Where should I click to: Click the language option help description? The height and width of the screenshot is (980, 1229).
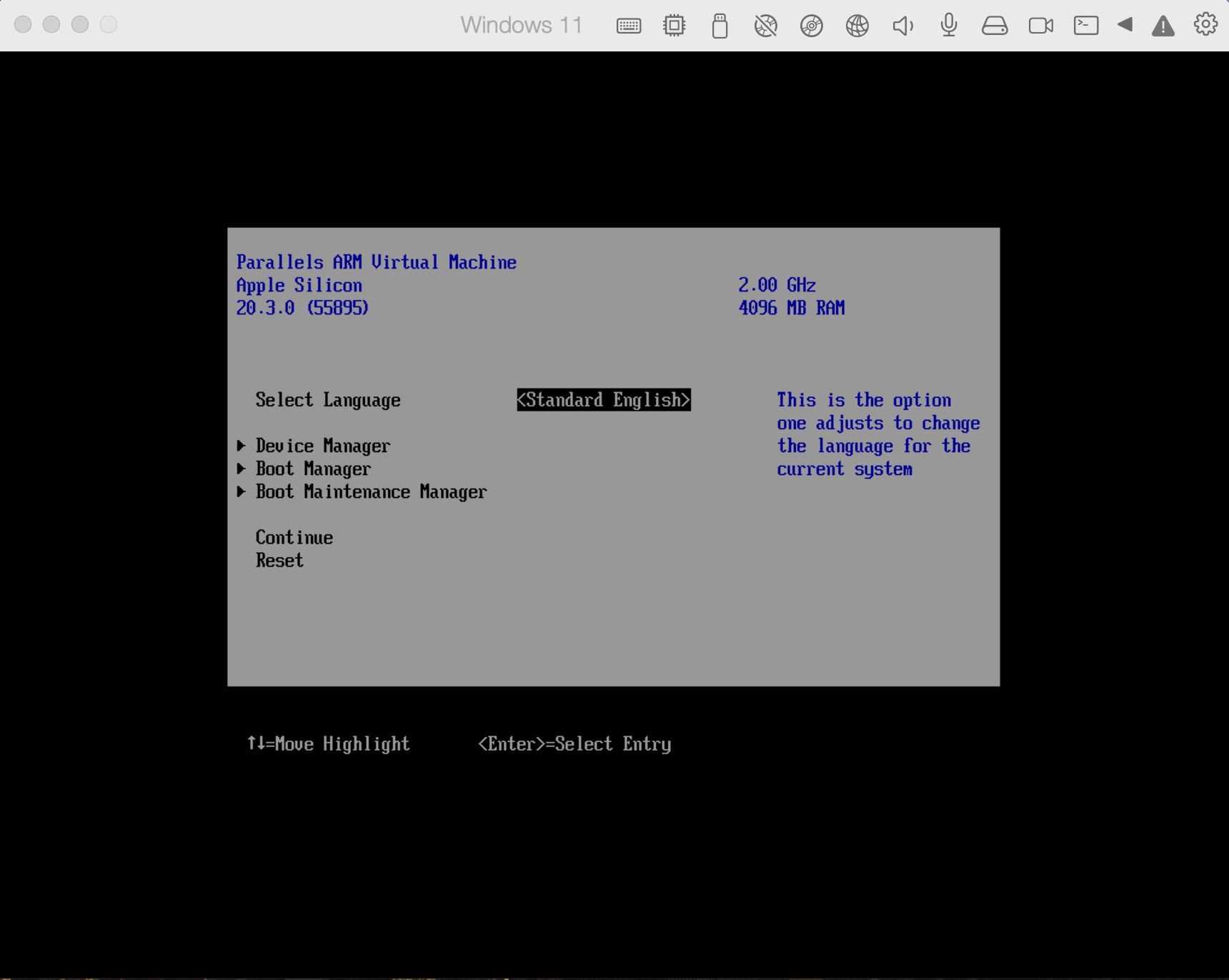tap(878, 434)
